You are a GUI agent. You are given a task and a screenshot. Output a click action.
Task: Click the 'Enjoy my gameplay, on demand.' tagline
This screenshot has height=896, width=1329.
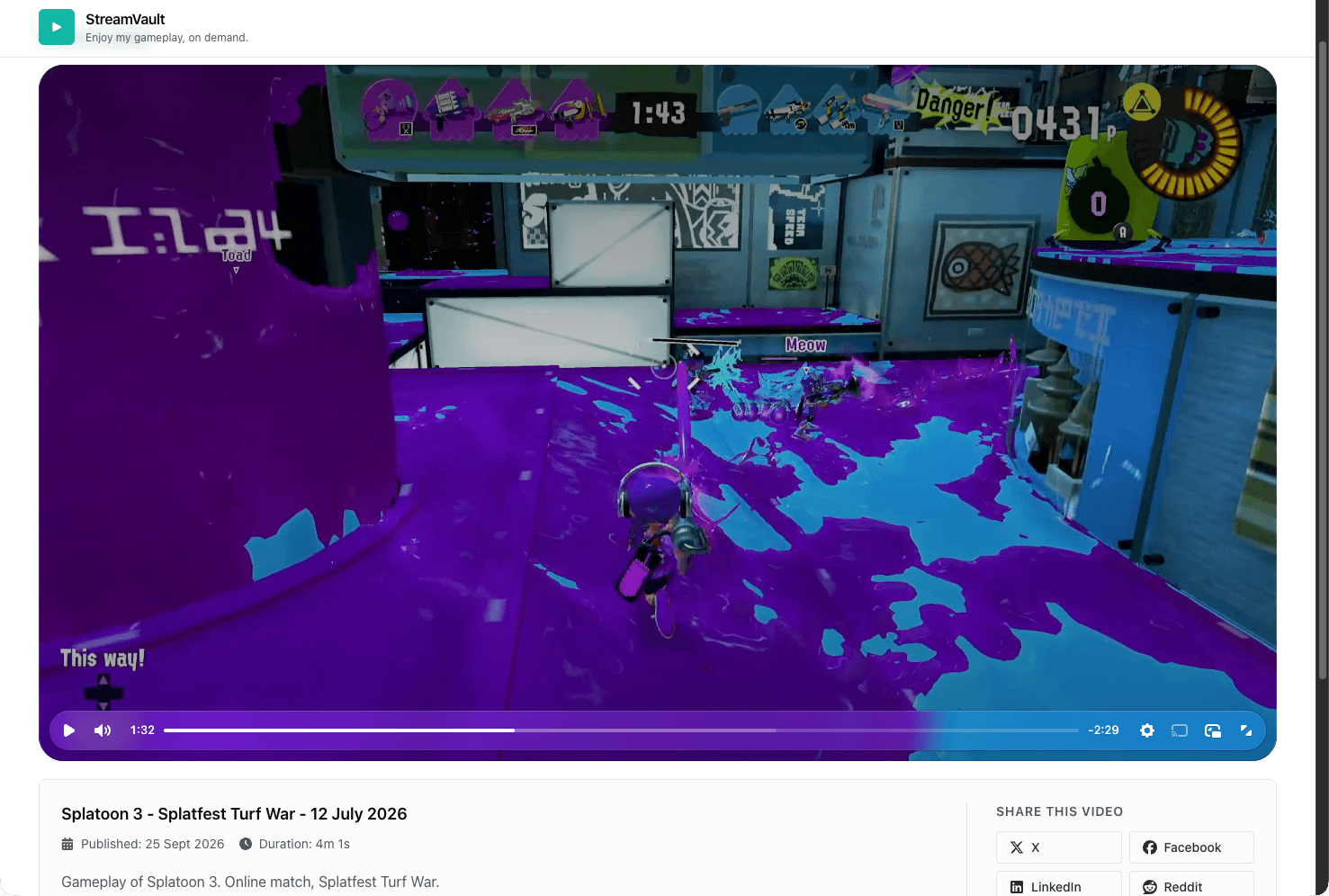click(x=166, y=38)
